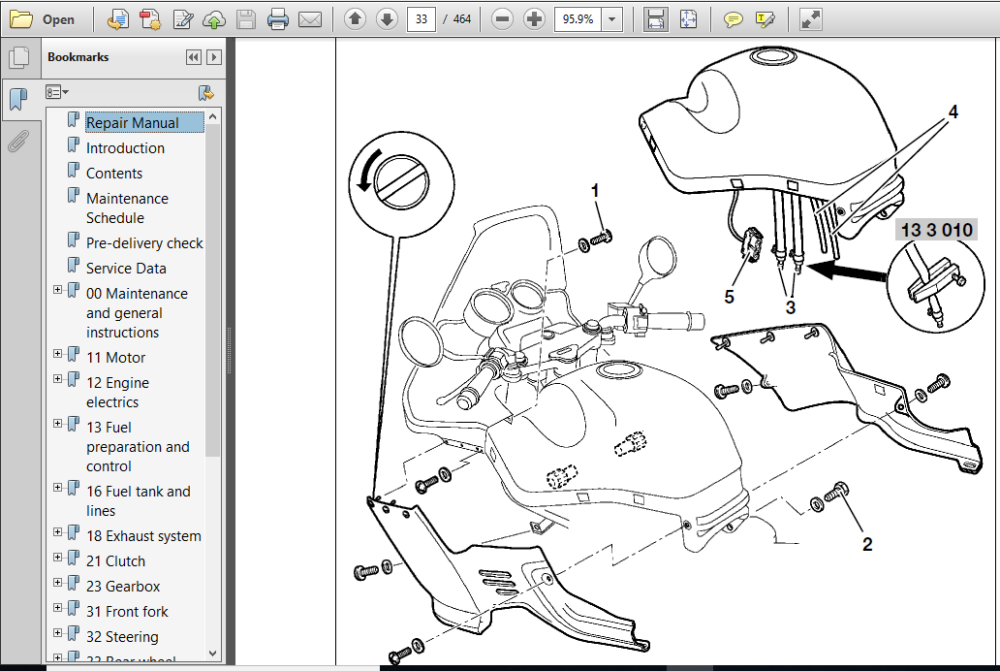Image resolution: width=1000 pixels, height=671 pixels.
Task: Toggle the Page Thumbnails panel
Action: coord(19,58)
